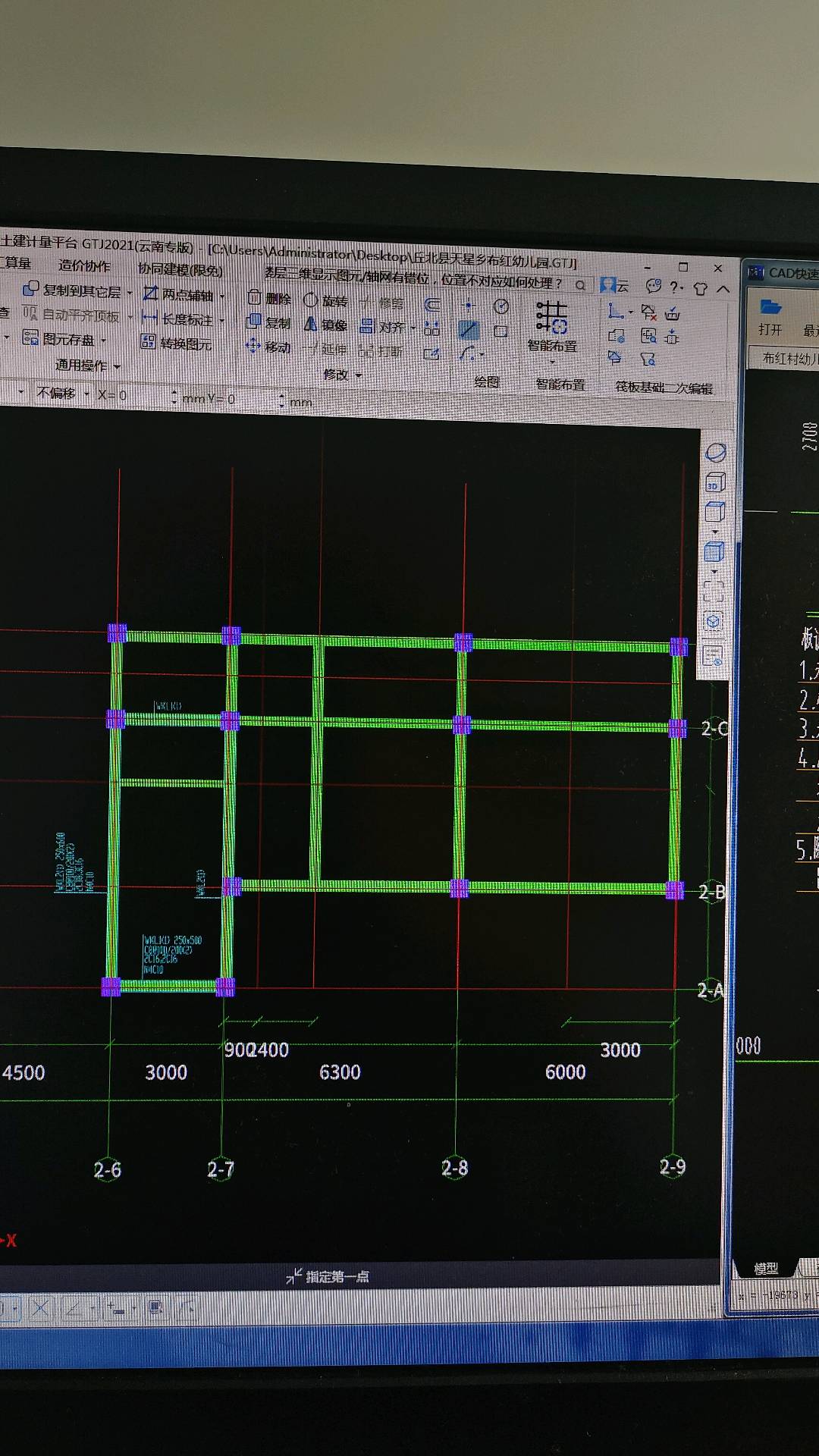Switch to 3D view cube icon
The height and width of the screenshot is (1456, 819).
(x=715, y=483)
